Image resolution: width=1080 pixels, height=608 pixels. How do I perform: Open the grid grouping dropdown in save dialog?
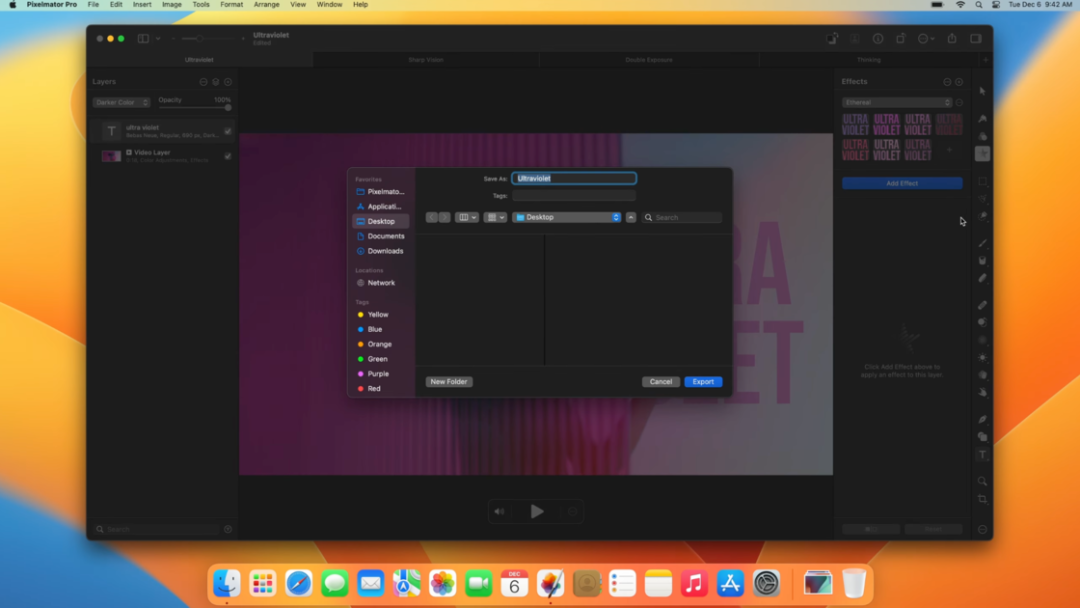pyautogui.click(x=495, y=218)
